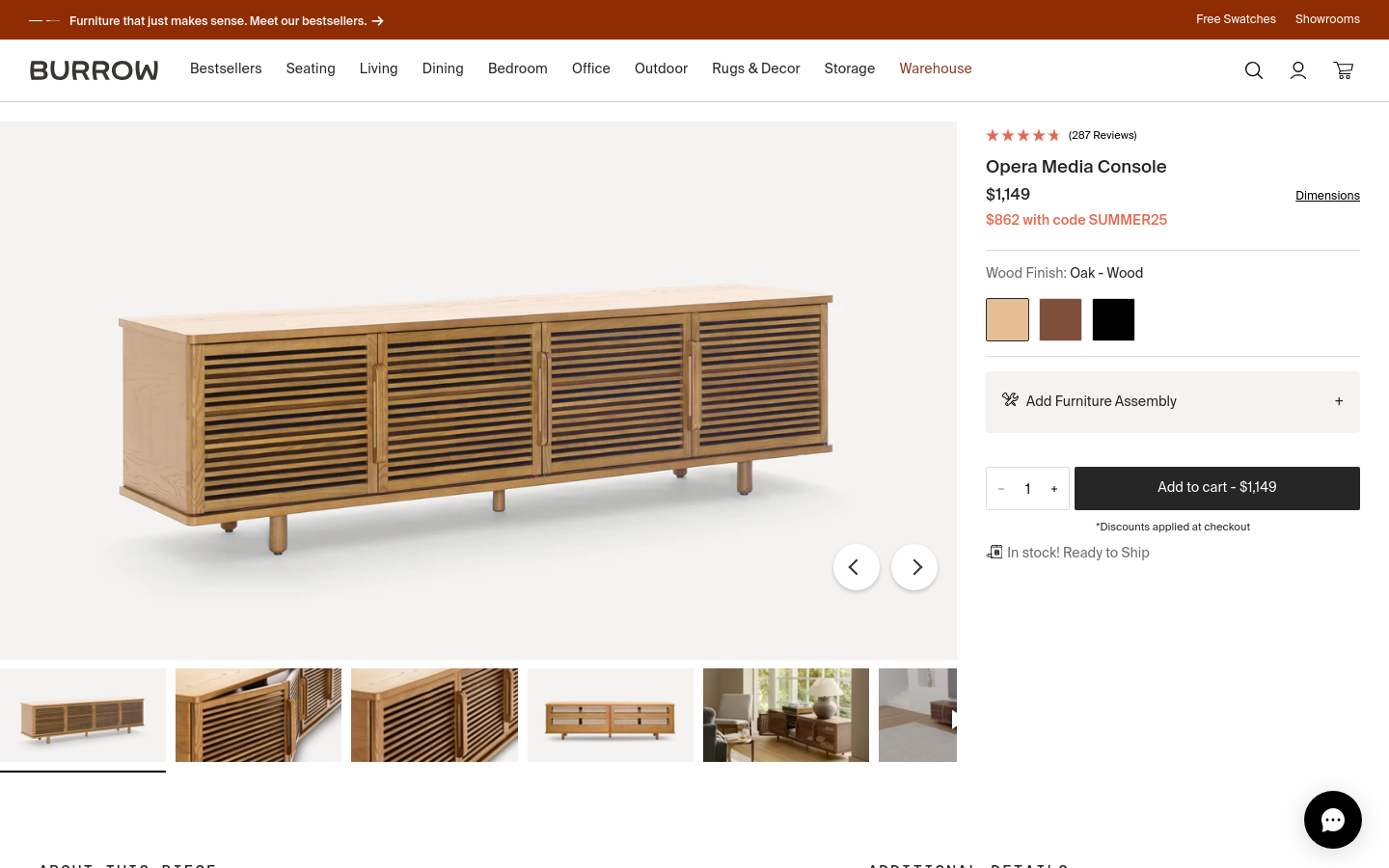Add to cart for $1,149
The width and height of the screenshot is (1389, 868).
coord(1217,488)
